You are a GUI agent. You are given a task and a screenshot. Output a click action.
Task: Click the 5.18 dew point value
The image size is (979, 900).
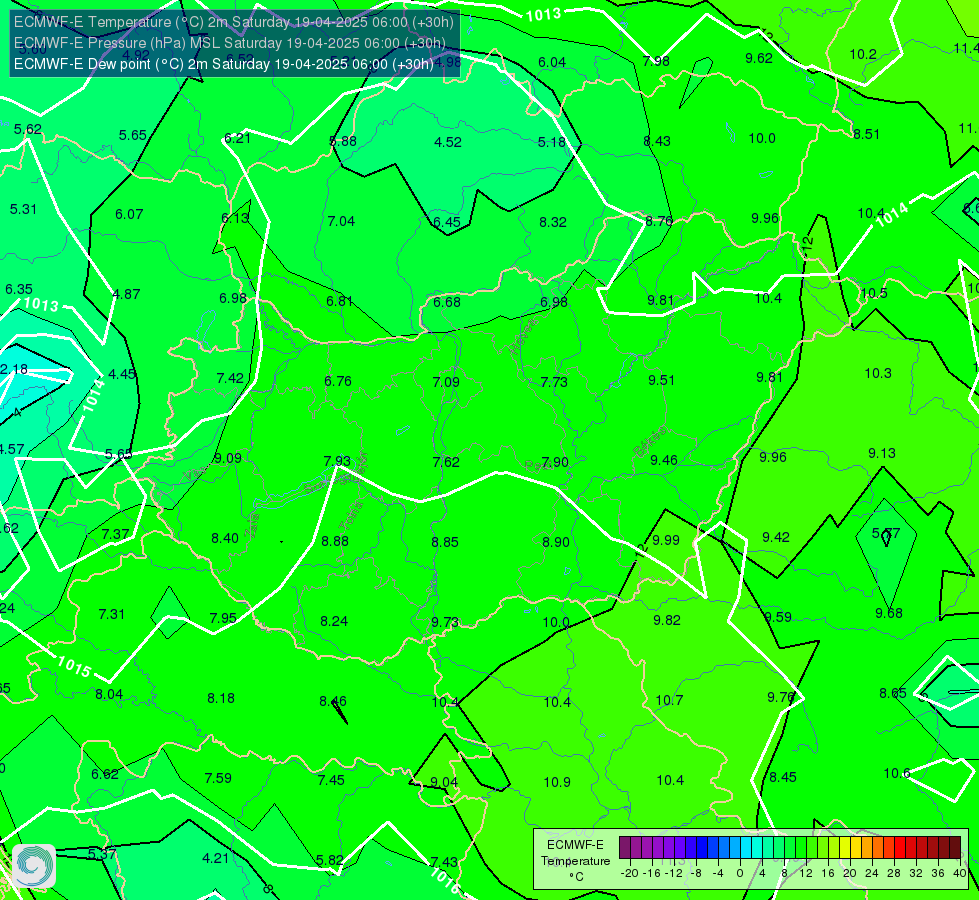551,142
